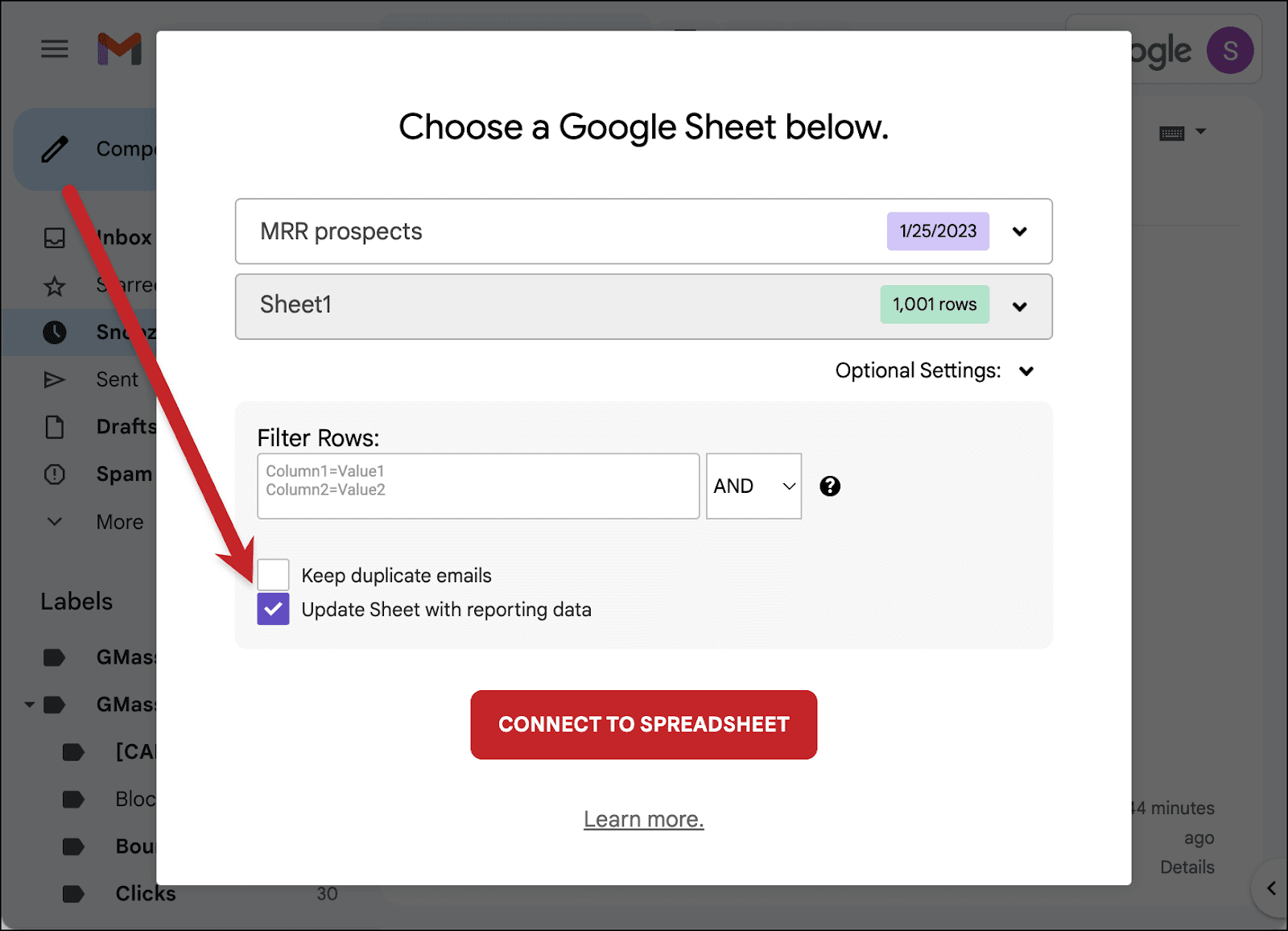Viewport: 1288px width, 931px height.
Task: Click the Compose pencil icon
Action: 55,149
